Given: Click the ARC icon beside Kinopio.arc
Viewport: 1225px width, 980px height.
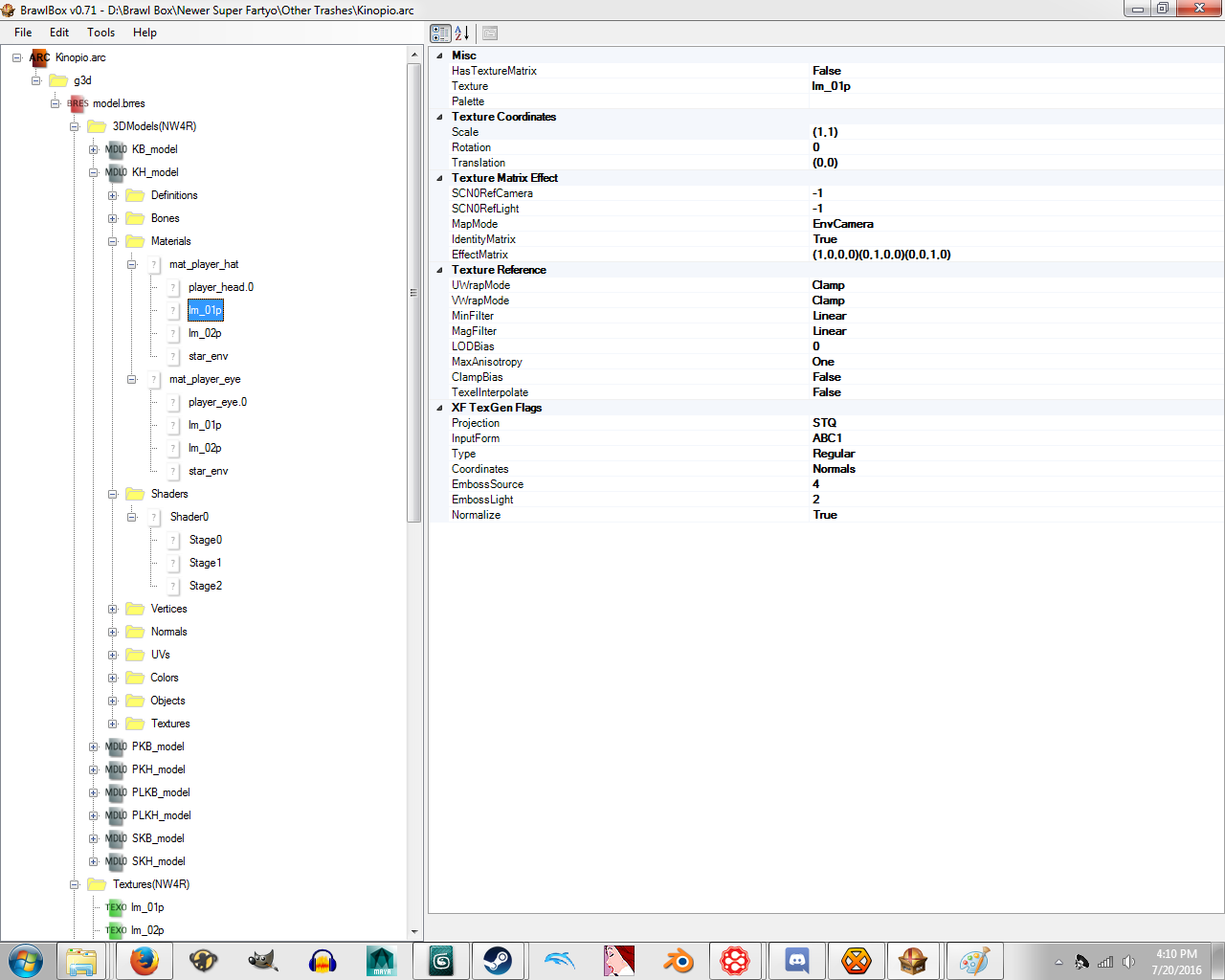Looking at the screenshot, I should (39, 57).
